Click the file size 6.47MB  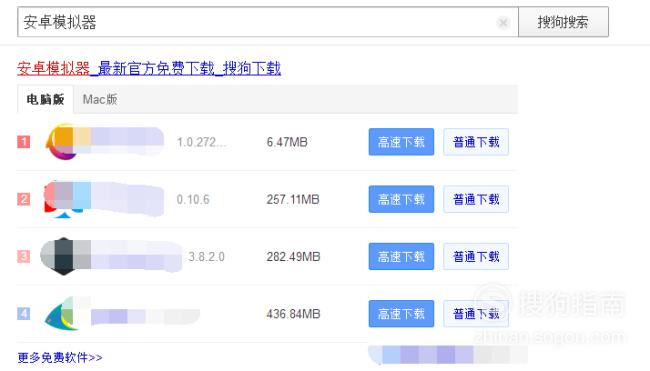click(x=287, y=142)
